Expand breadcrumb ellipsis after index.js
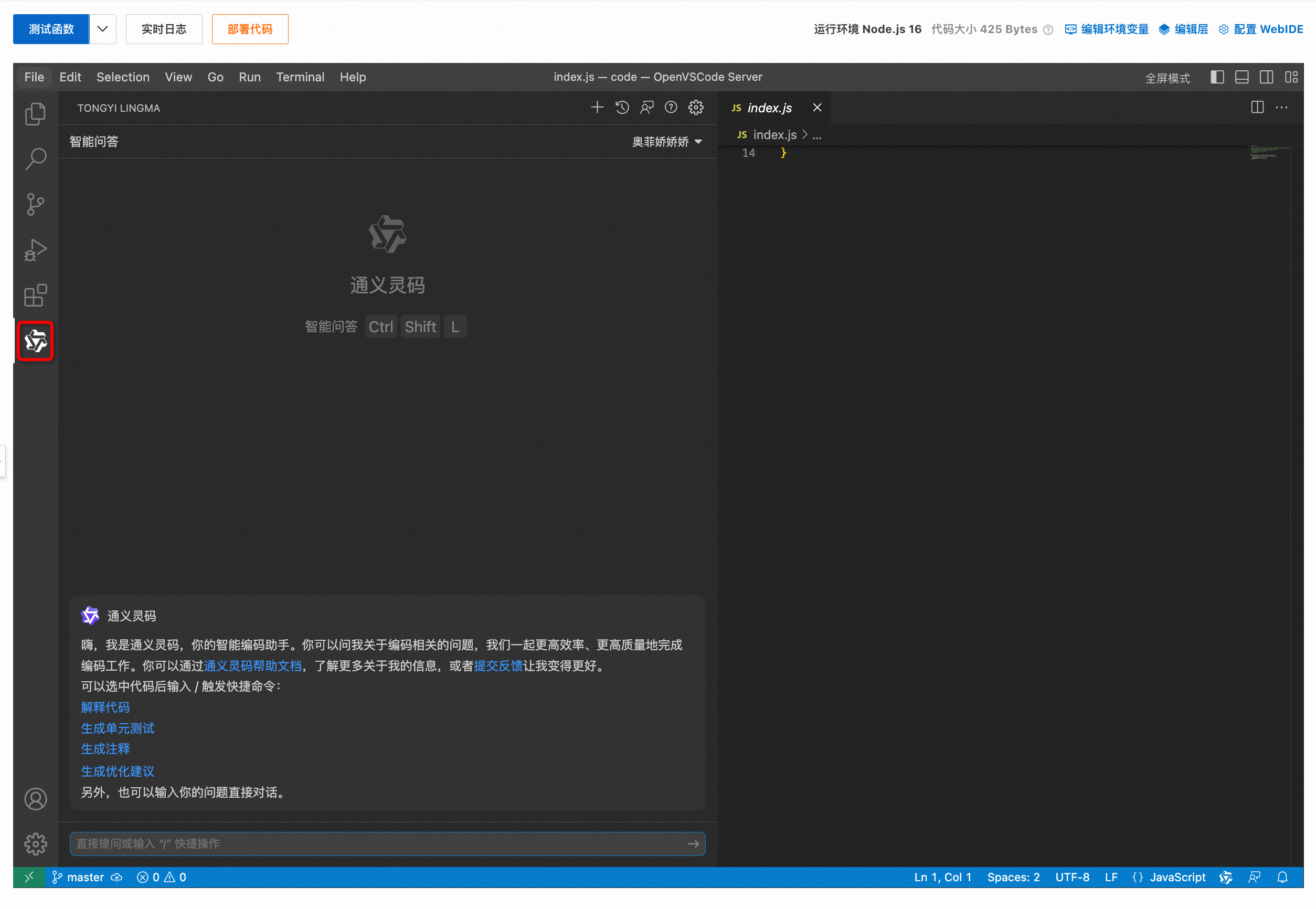 (x=816, y=135)
